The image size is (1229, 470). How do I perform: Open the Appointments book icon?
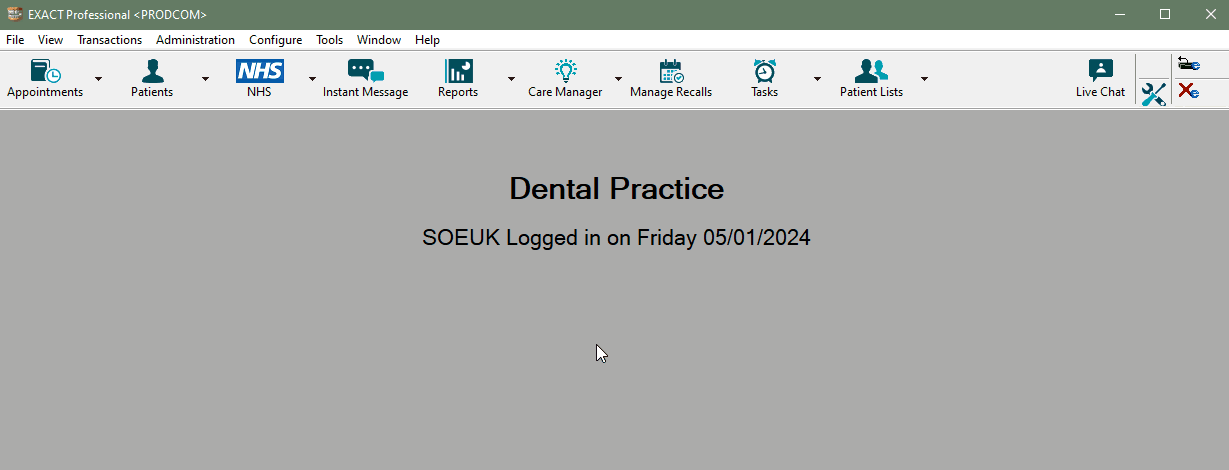click(x=45, y=72)
